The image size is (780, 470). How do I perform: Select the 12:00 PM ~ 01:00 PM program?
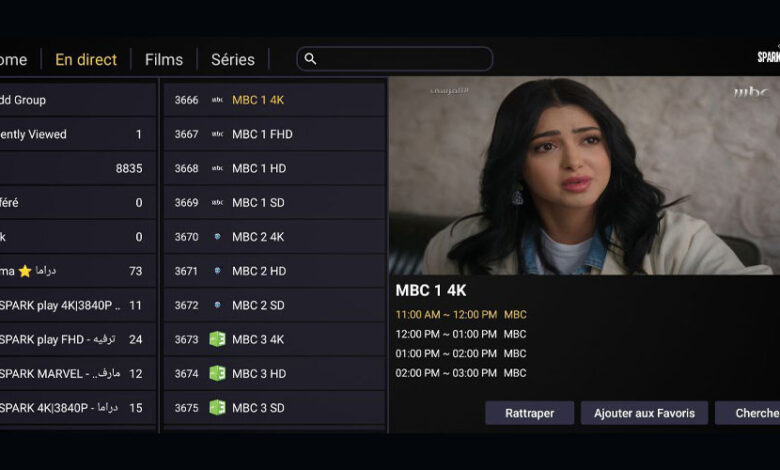point(460,334)
